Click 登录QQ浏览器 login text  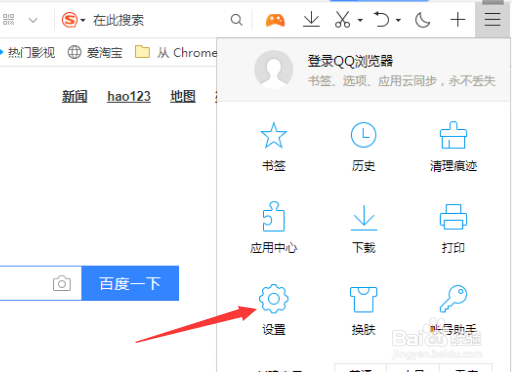(x=350, y=61)
